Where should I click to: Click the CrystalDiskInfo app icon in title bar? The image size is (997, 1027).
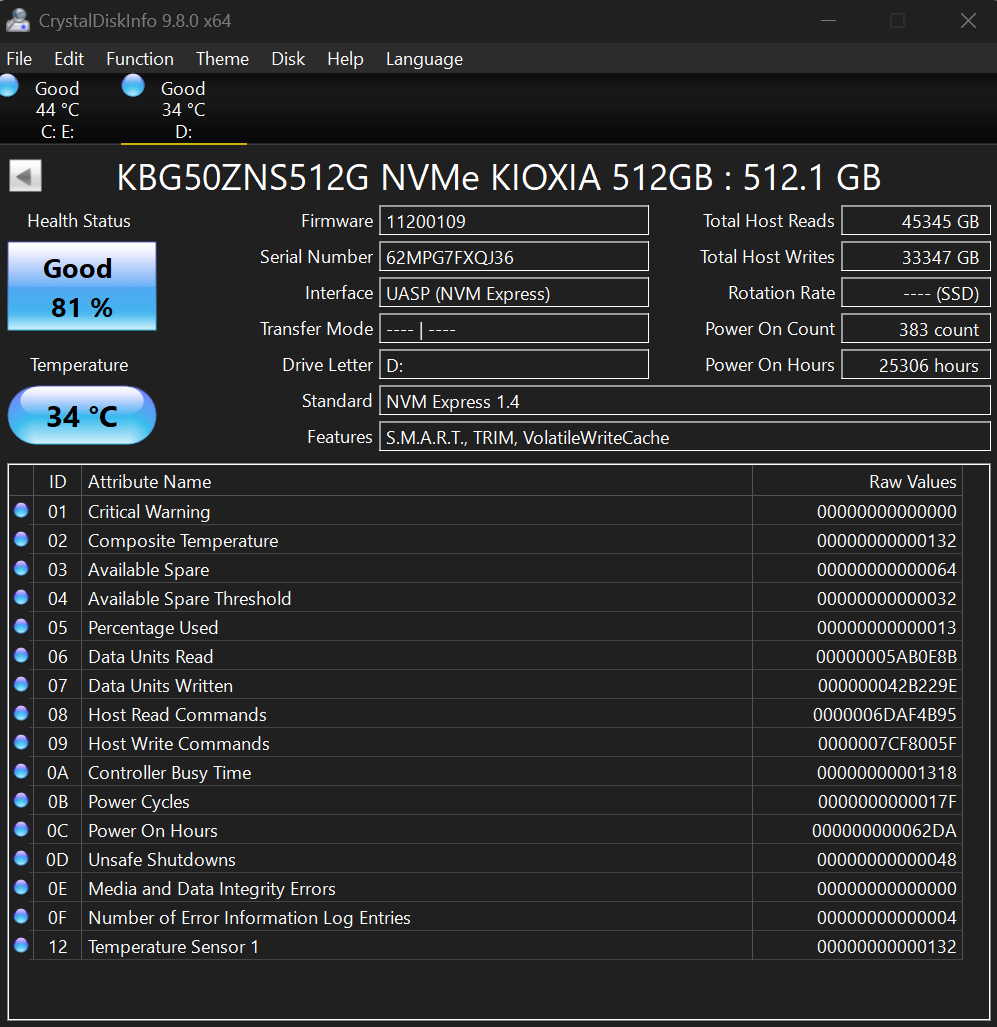pyautogui.click(x=18, y=20)
